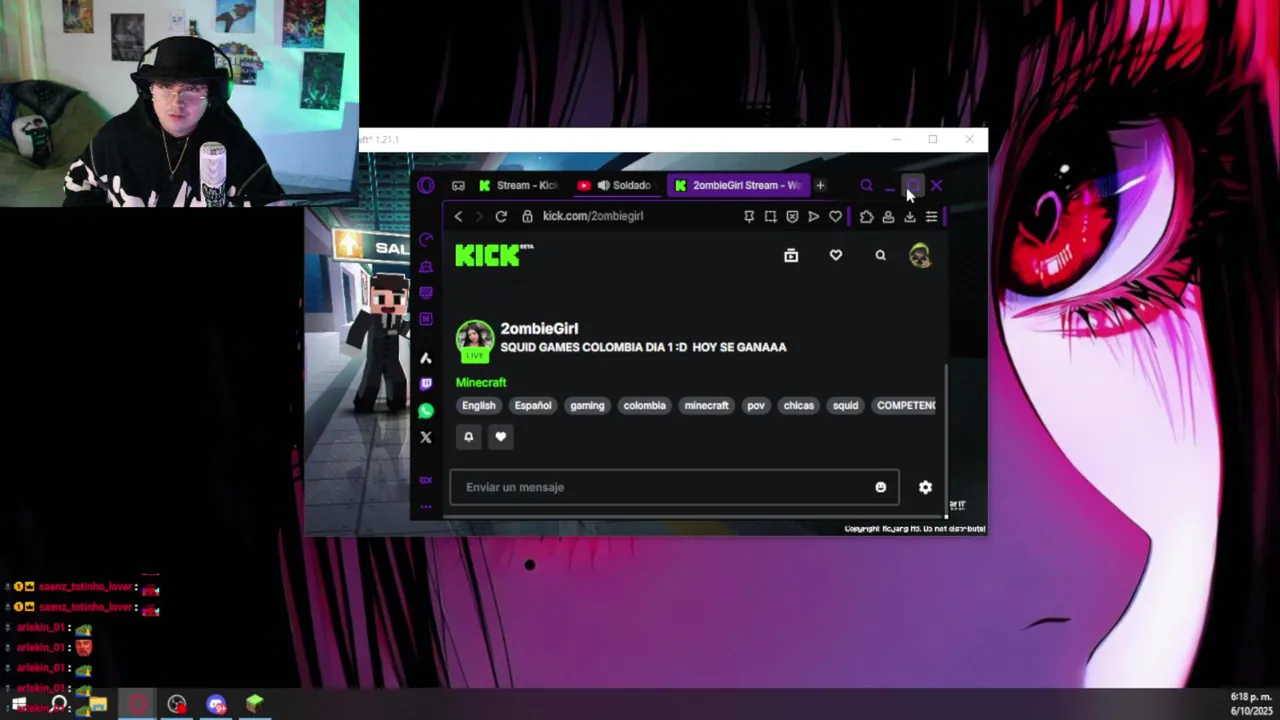Click the Kick search magnifier

(x=881, y=256)
